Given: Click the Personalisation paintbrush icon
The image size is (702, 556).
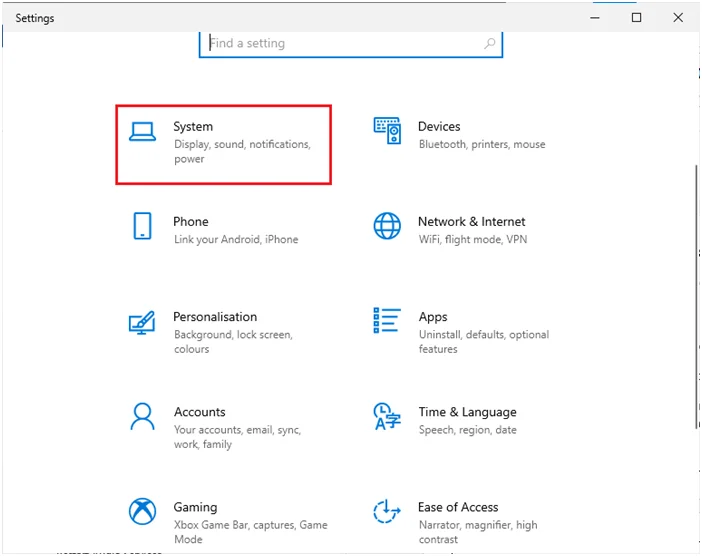Looking at the screenshot, I should coord(142,323).
